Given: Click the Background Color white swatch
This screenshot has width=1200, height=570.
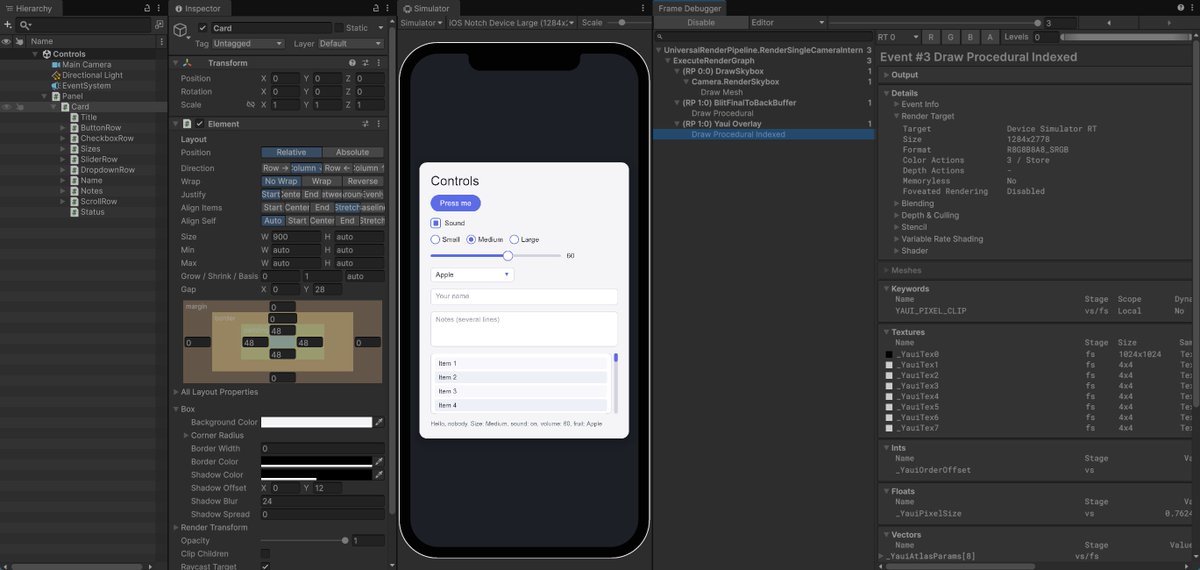Looking at the screenshot, I should 316,423.
